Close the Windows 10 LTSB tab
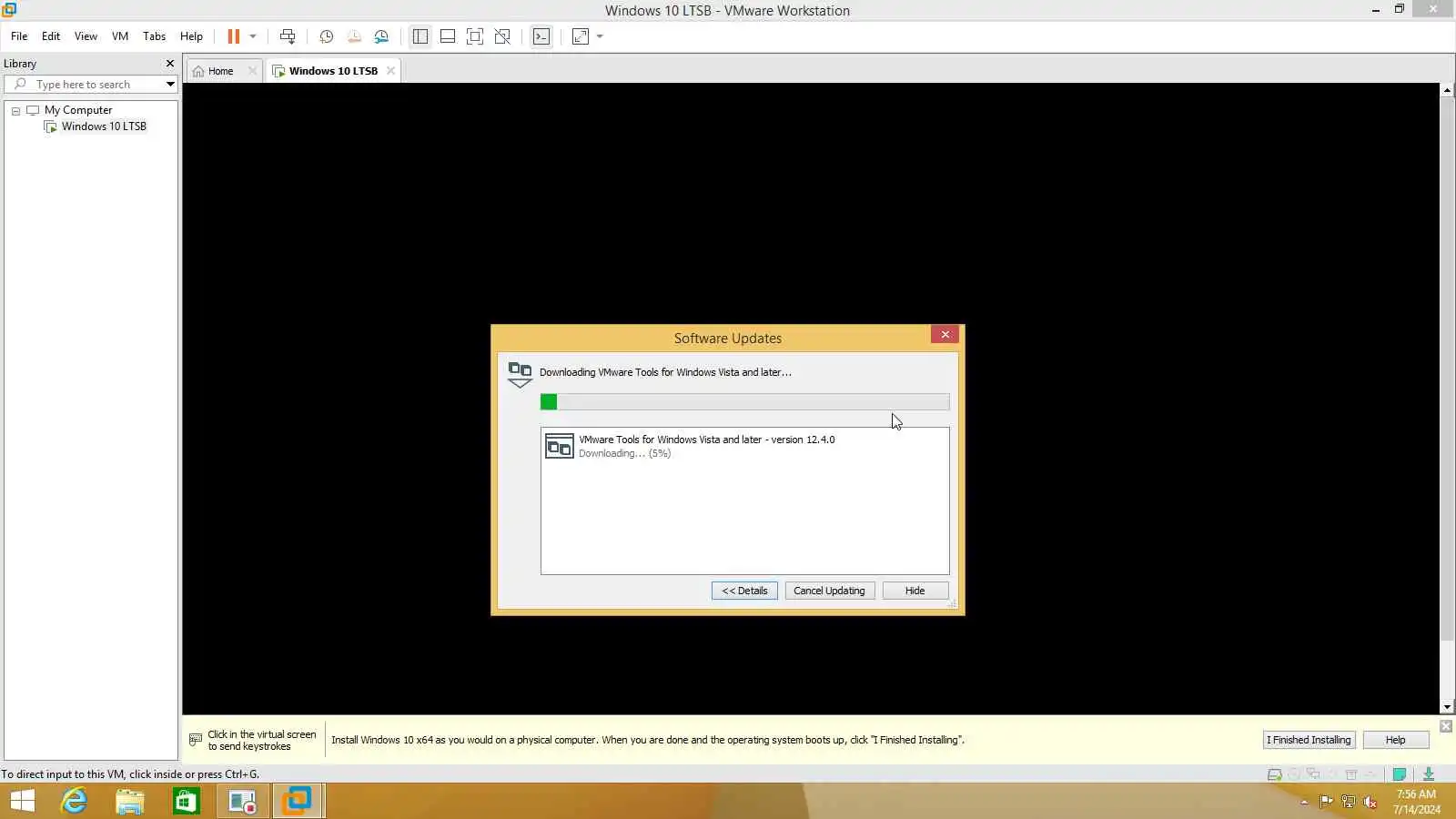 pos(390,71)
